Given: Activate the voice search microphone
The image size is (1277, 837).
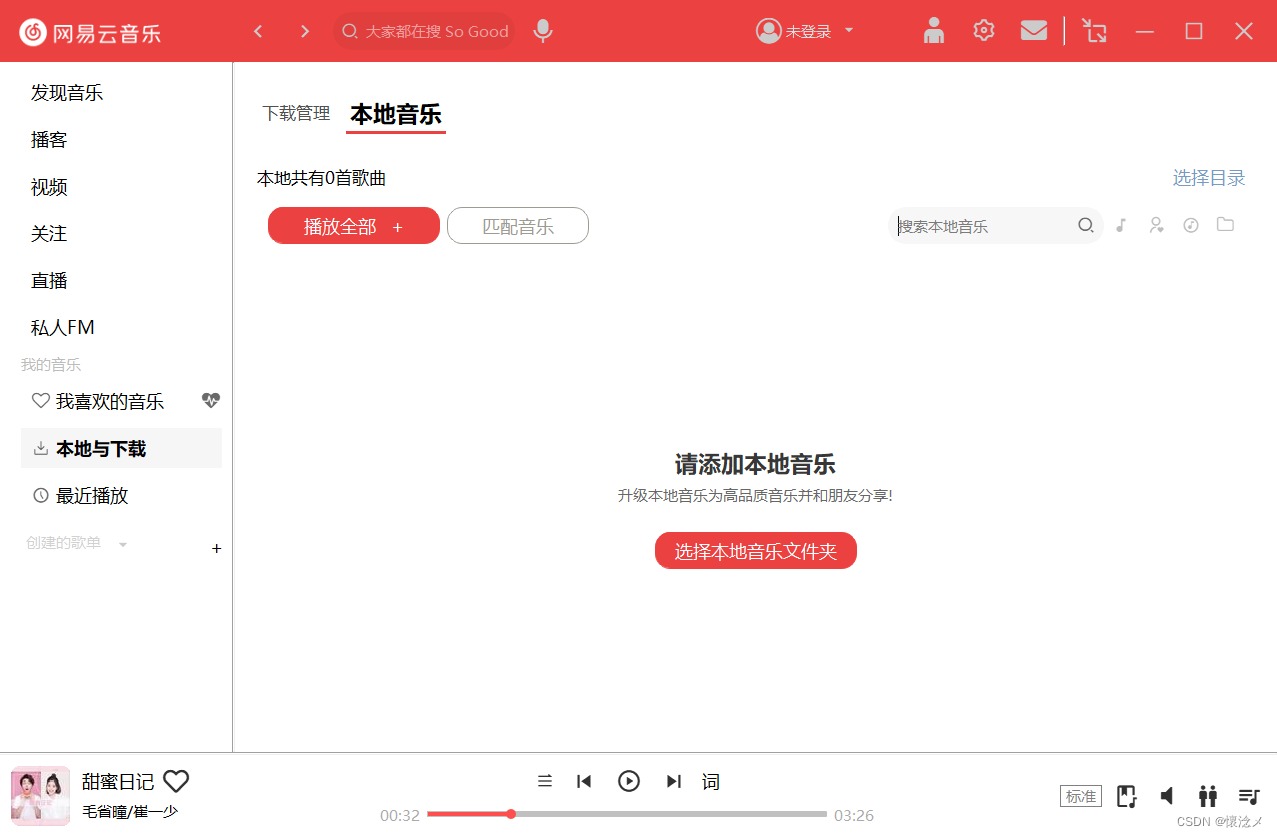Looking at the screenshot, I should pos(542,31).
